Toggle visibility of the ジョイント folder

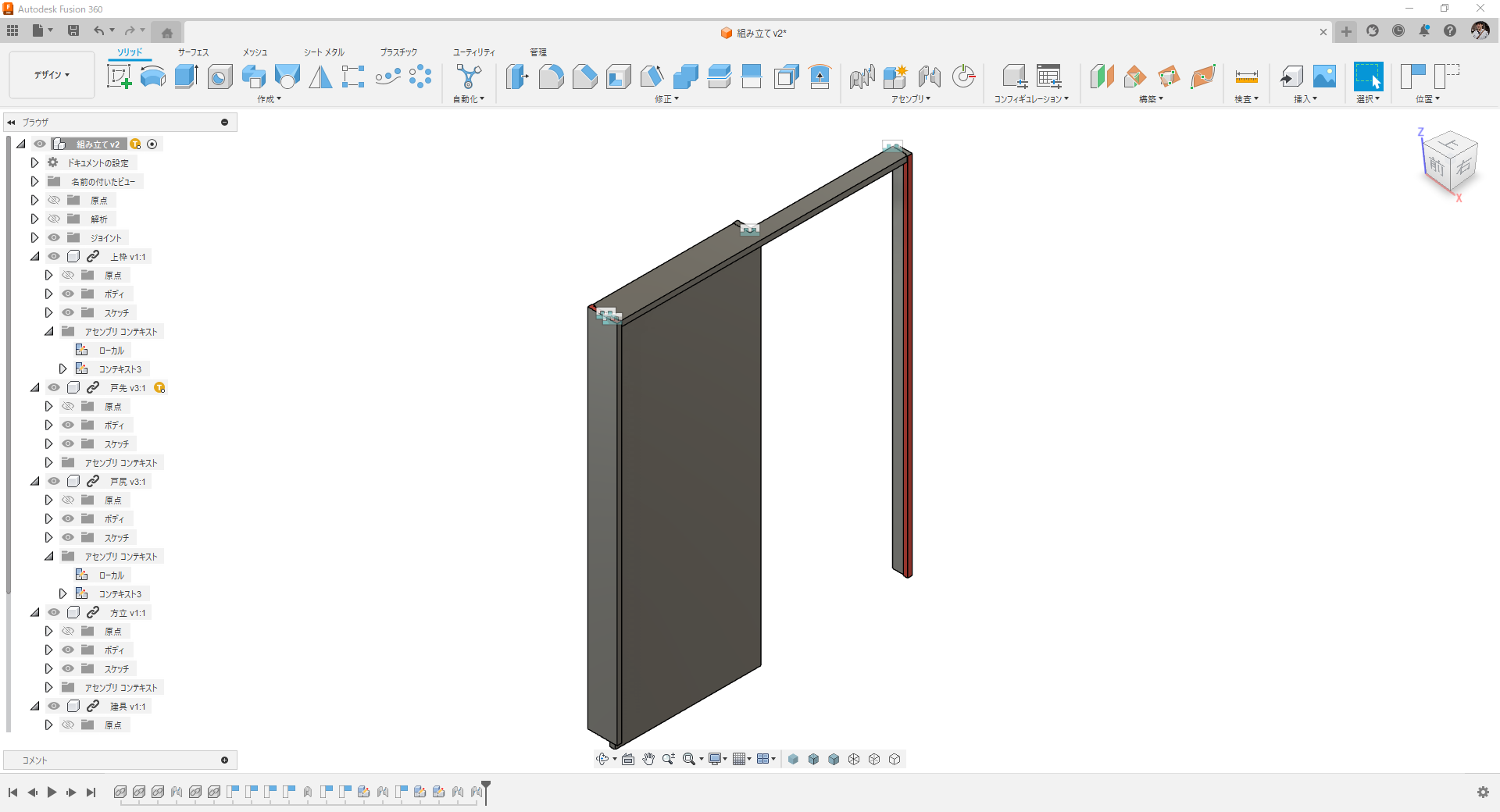54,237
